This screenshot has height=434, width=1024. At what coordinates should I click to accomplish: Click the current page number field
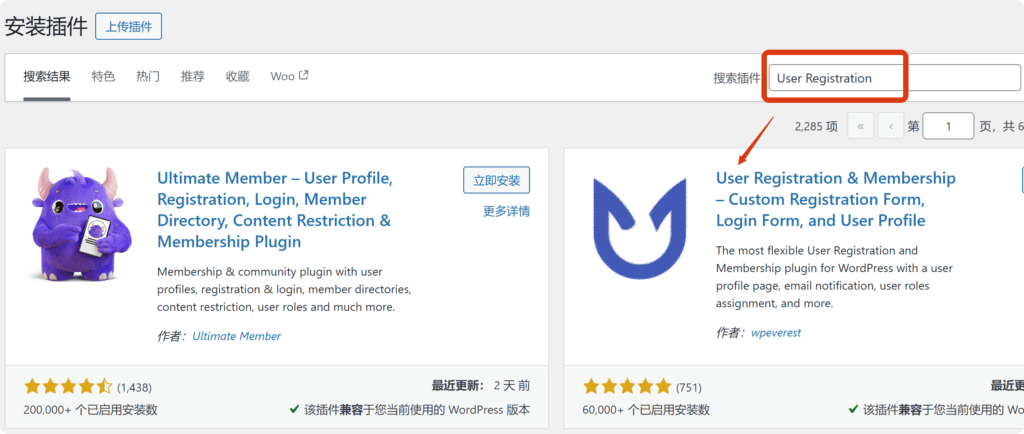coord(948,126)
